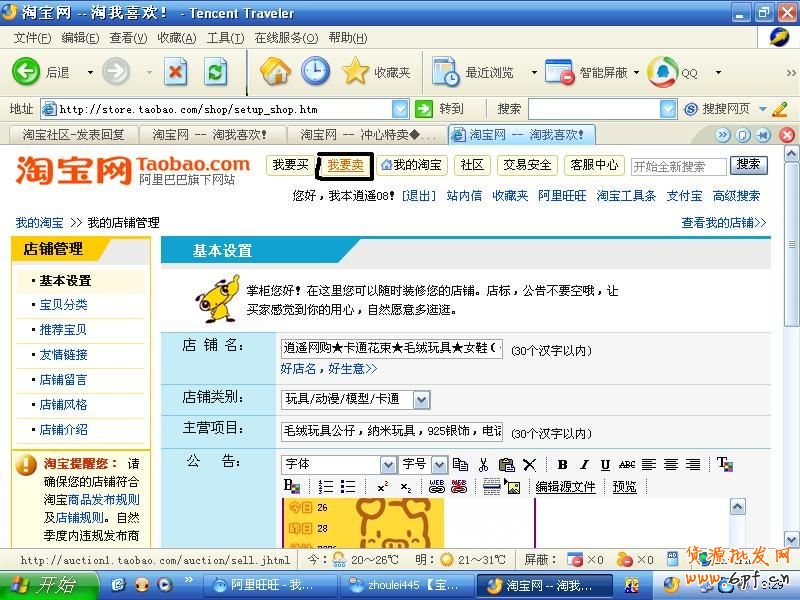Align announcement text to the left
This screenshot has height=600, width=800.
648,464
